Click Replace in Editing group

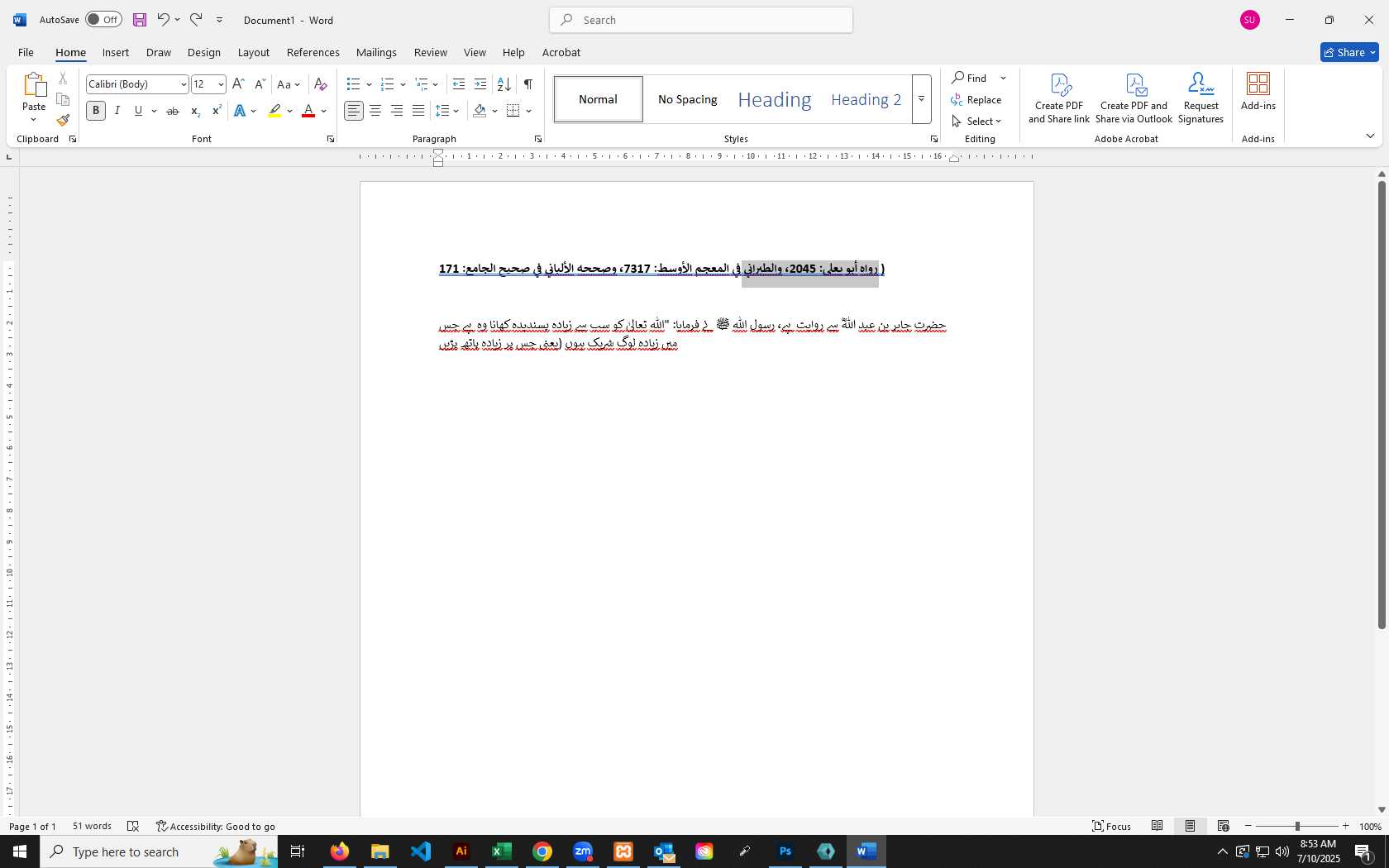point(976,99)
